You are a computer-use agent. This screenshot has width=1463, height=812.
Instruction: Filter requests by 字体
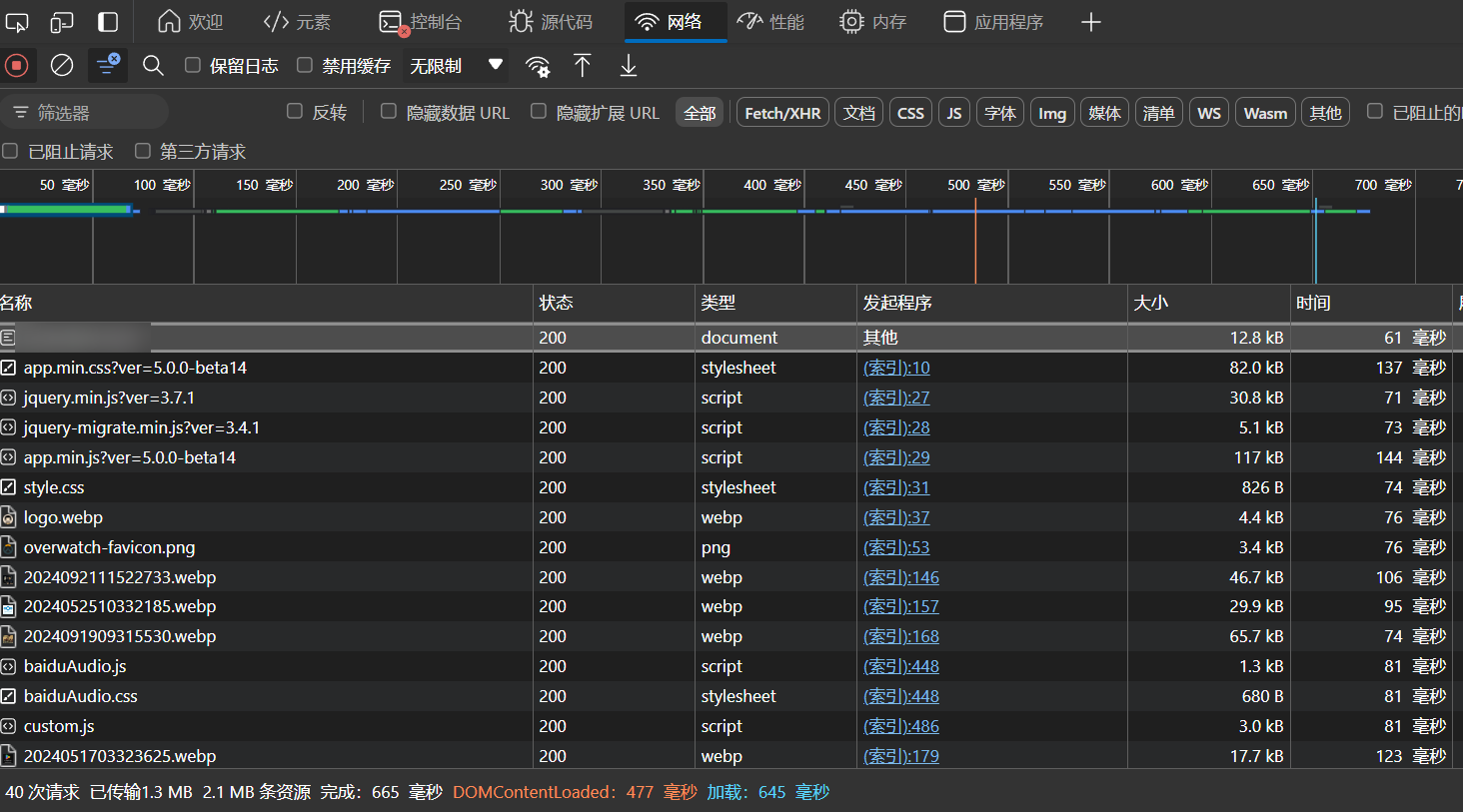tap(1000, 113)
